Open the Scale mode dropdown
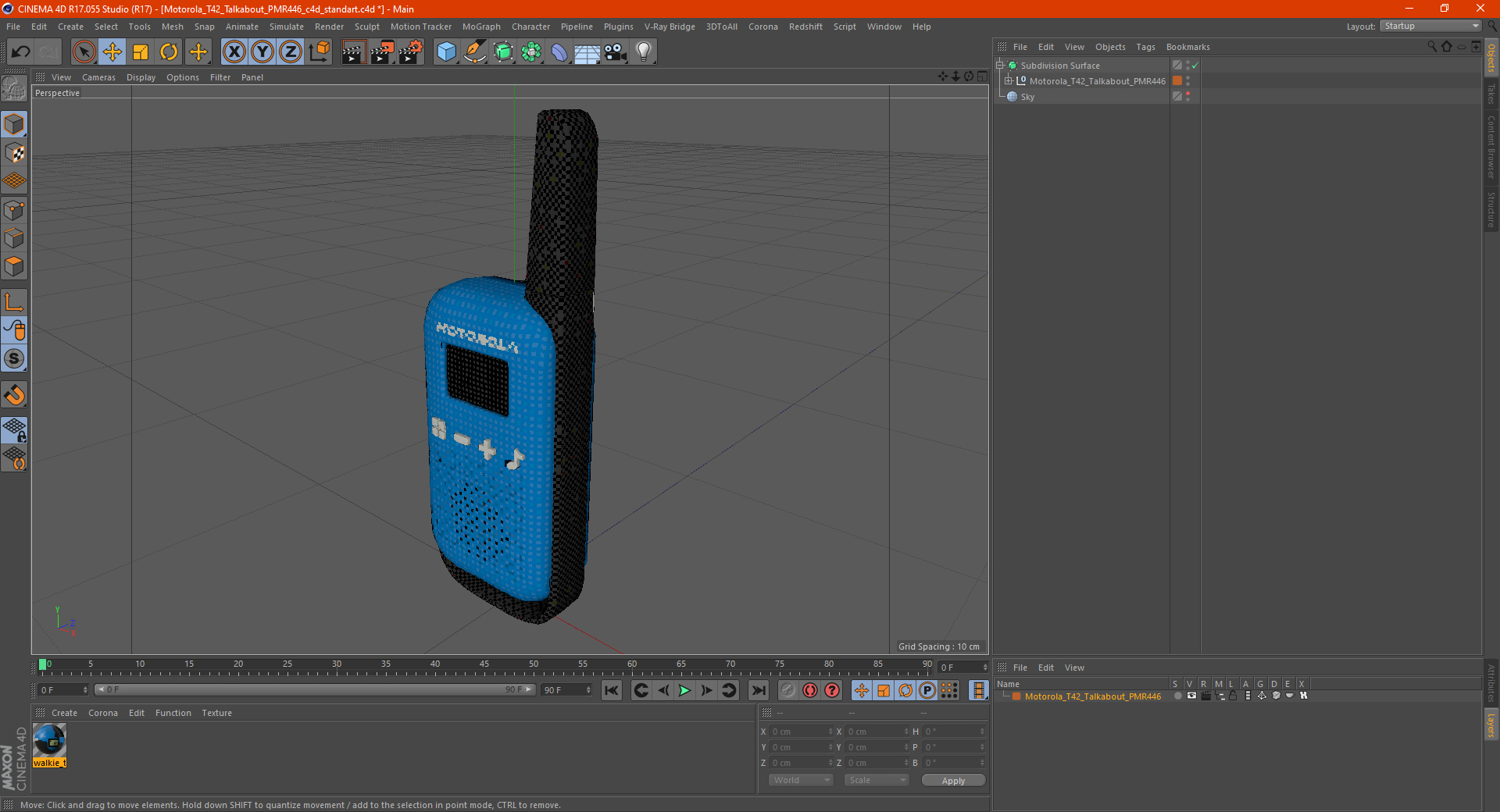This screenshot has width=1500, height=812. point(877,780)
